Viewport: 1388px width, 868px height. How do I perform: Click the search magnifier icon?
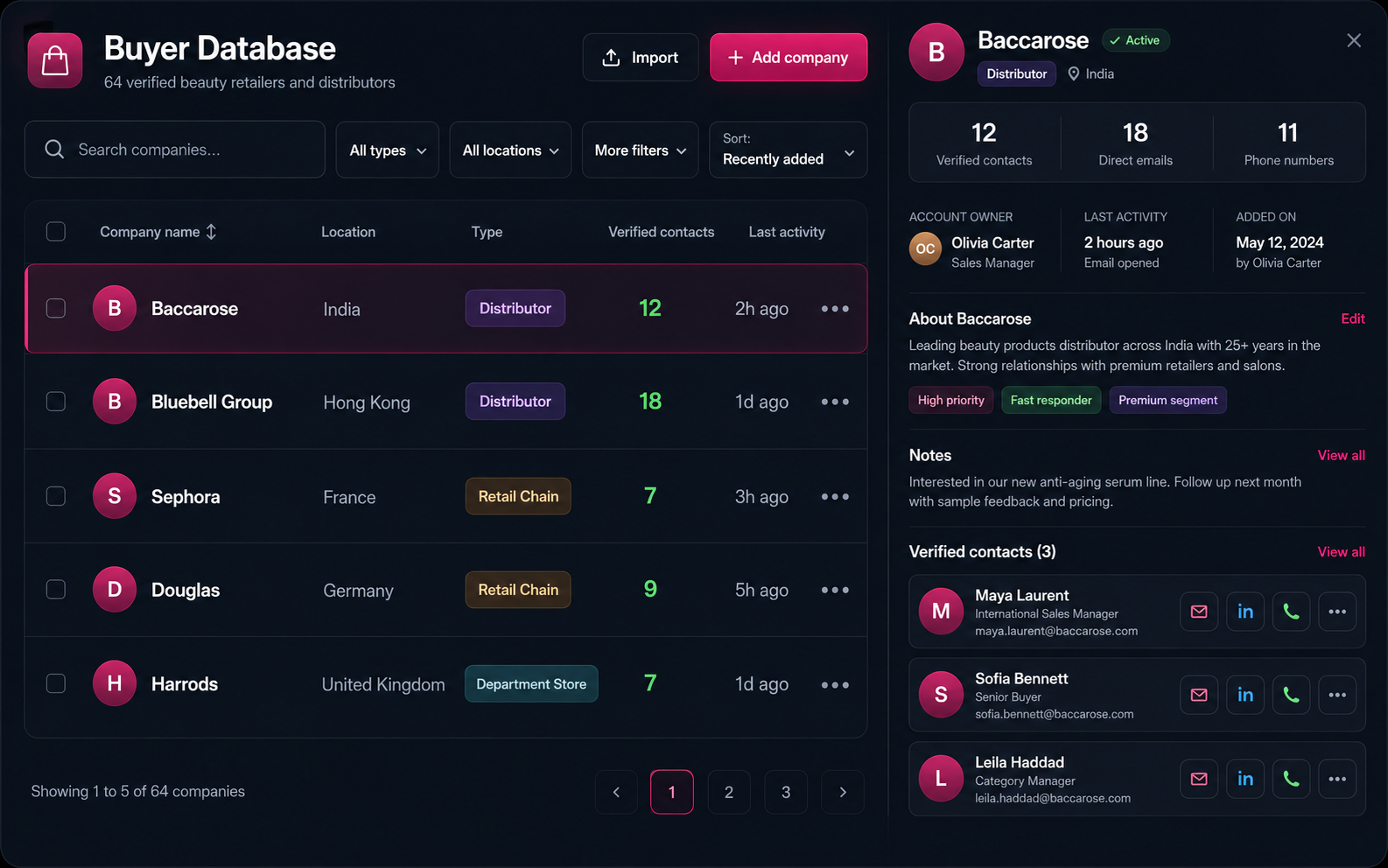pyautogui.click(x=54, y=150)
